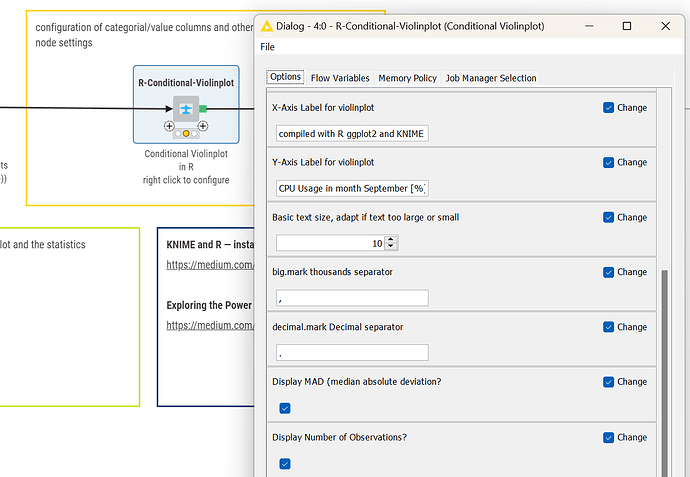Toggle Change checkbox for decimal.mark separator

click(609, 327)
